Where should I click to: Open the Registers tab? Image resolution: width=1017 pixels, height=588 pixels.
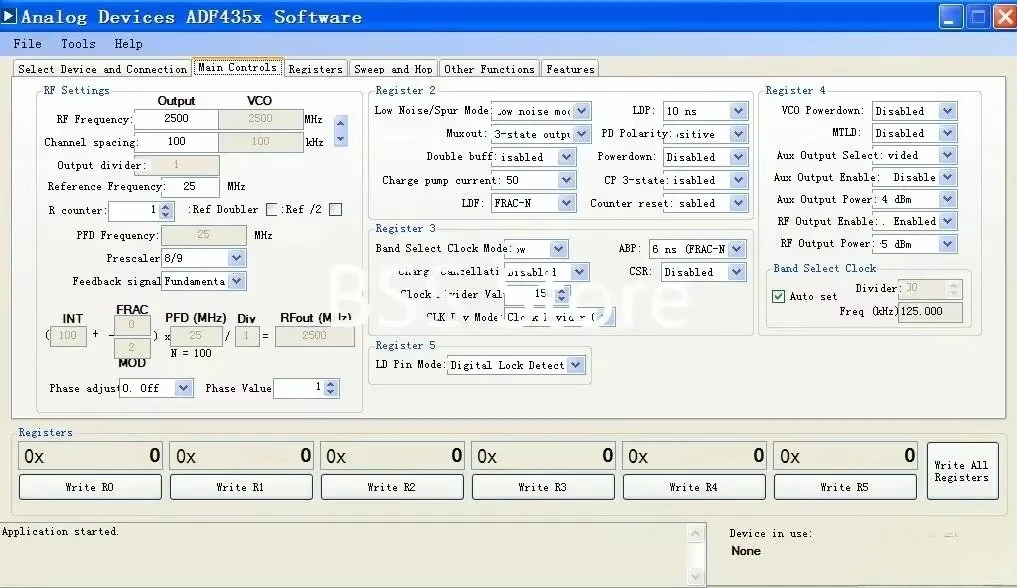[x=315, y=69]
